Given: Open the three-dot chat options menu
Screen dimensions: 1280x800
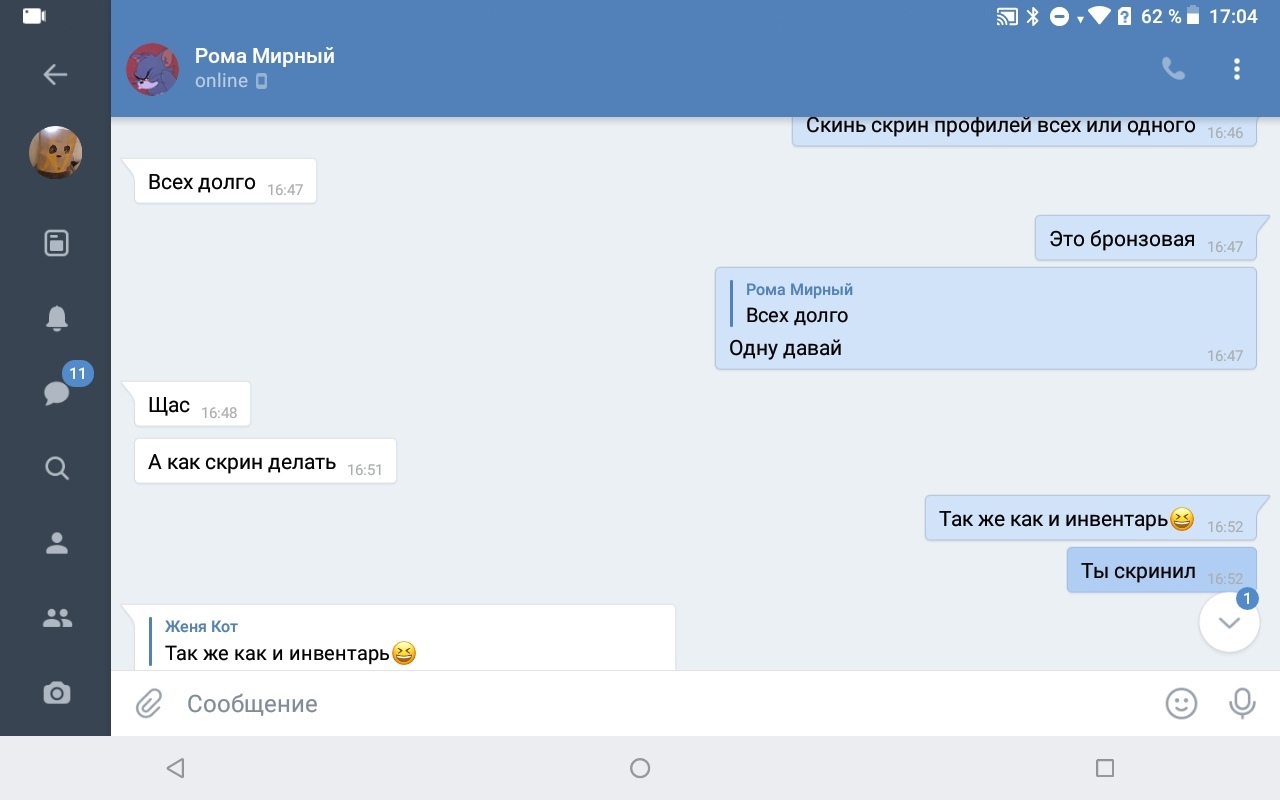Looking at the screenshot, I should (1237, 69).
